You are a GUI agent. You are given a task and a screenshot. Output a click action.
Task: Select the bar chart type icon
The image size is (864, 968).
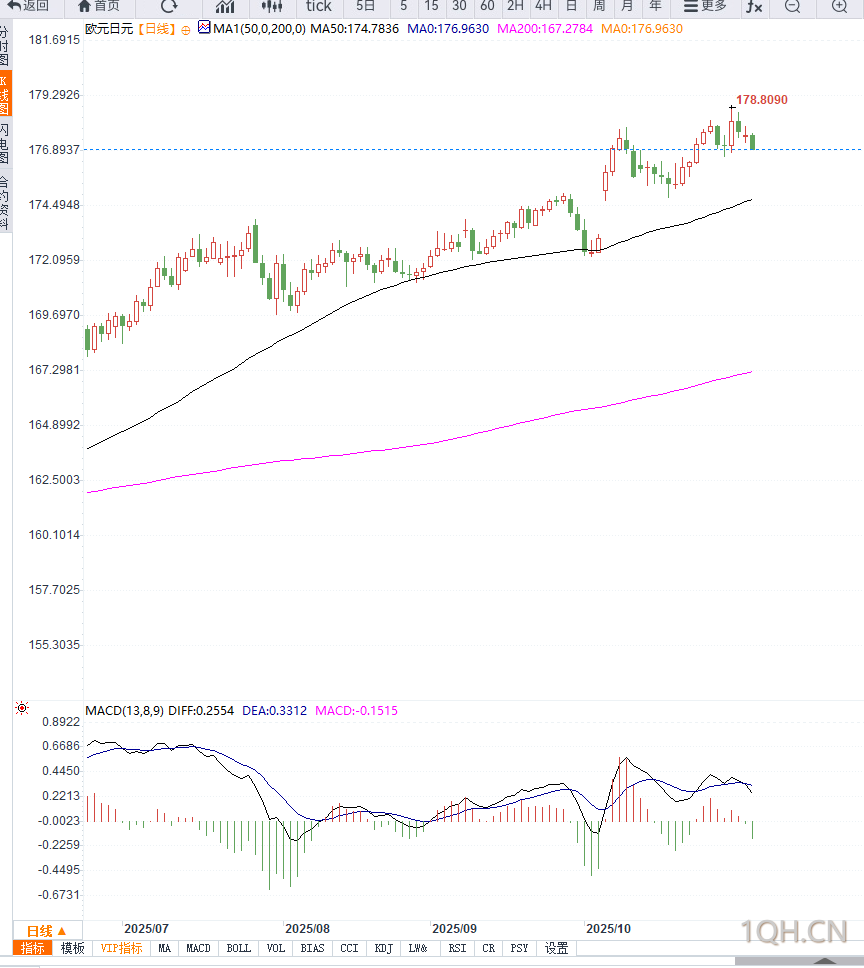pyautogui.click(x=225, y=6)
